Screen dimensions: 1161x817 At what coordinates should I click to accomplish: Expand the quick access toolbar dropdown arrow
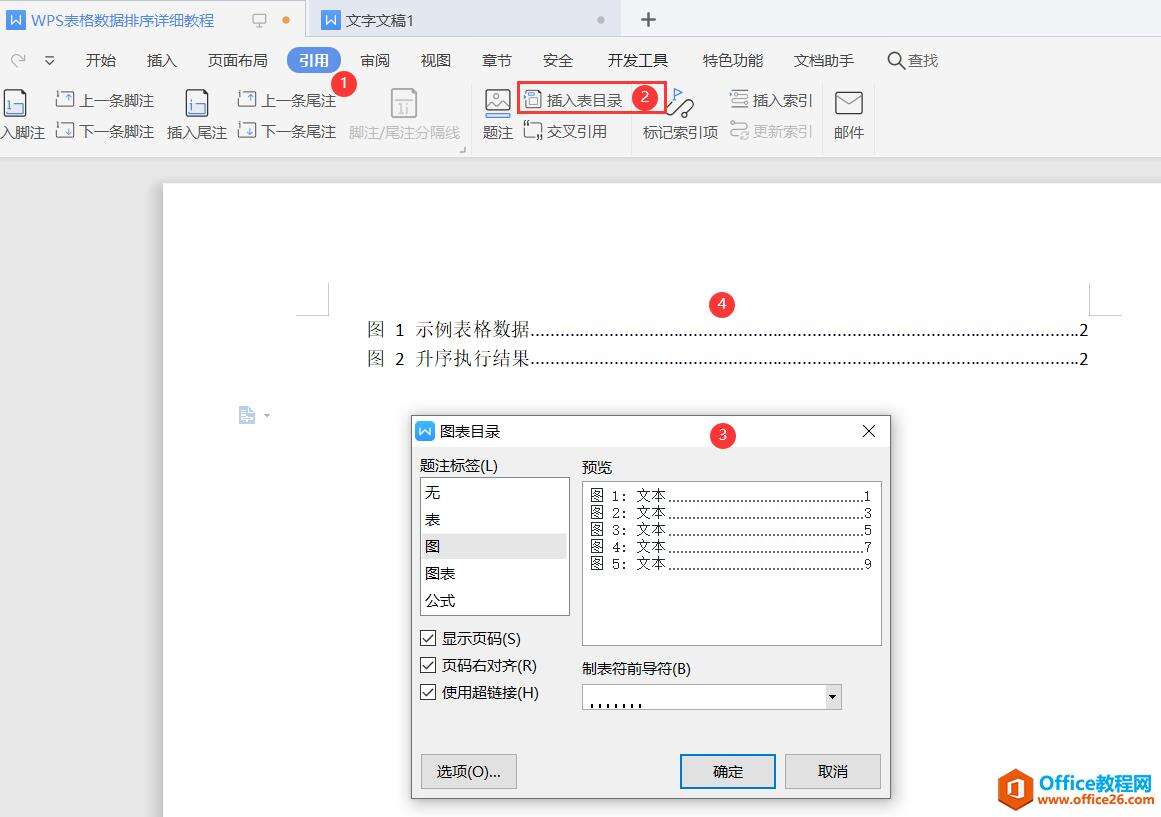coord(50,61)
